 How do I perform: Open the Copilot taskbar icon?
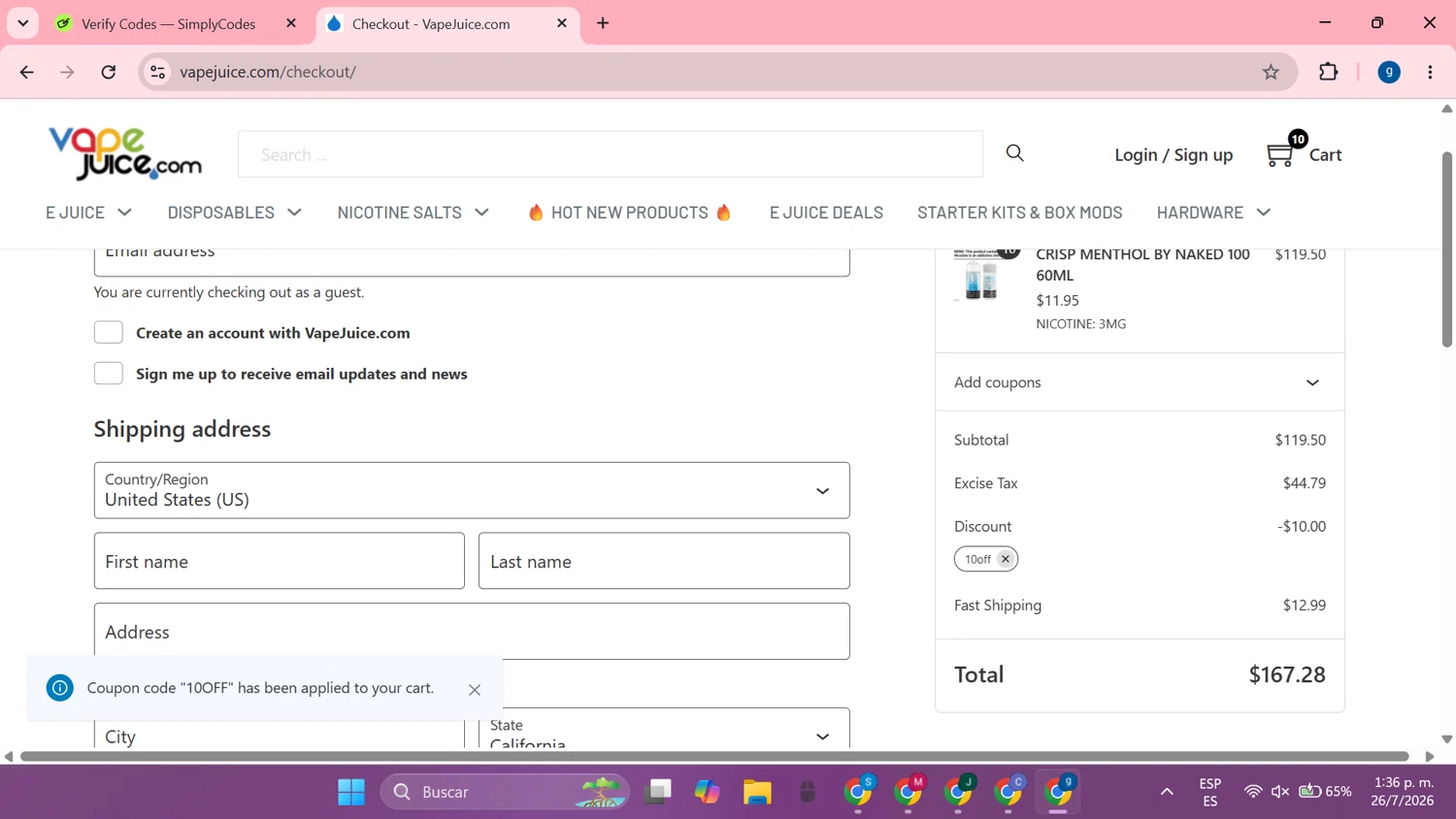[707, 792]
